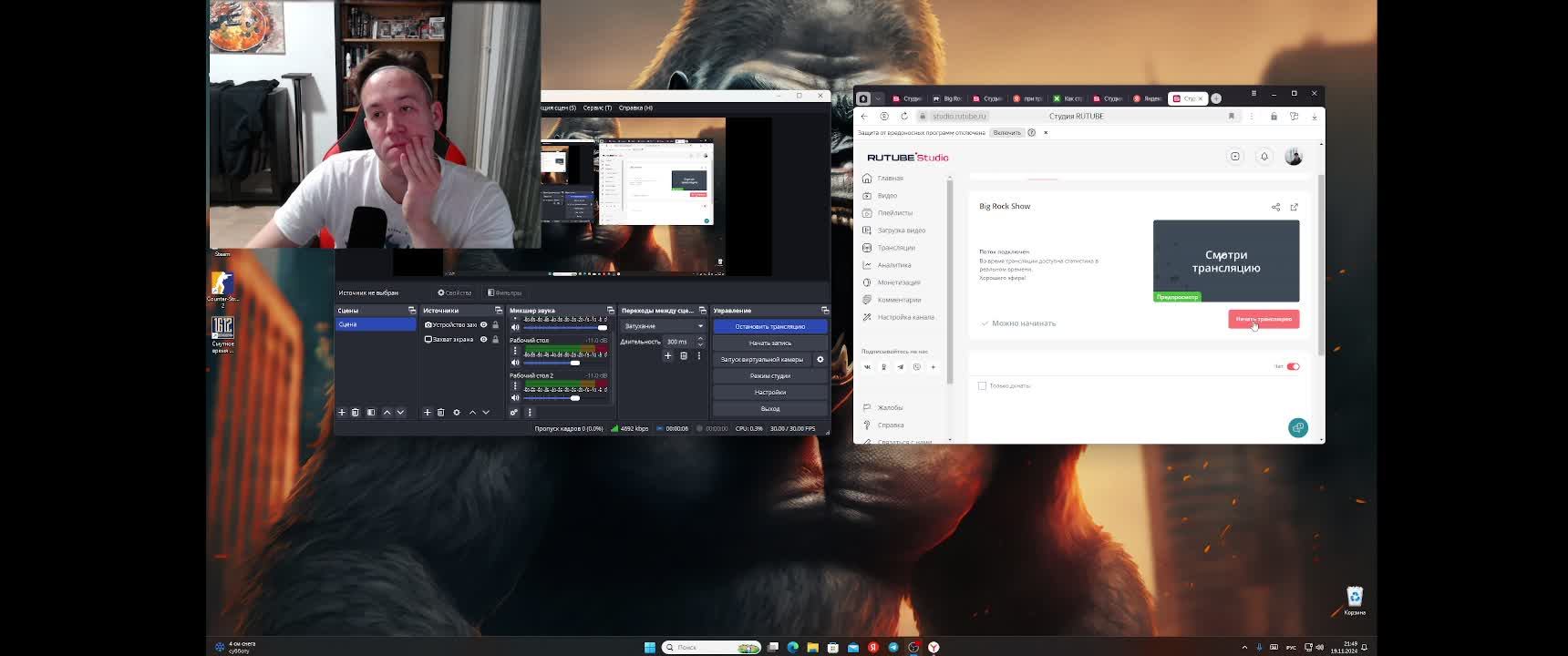The height and width of the screenshot is (656, 1568).
Task: Delete selected source with trash icon
Action: [x=440, y=412]
